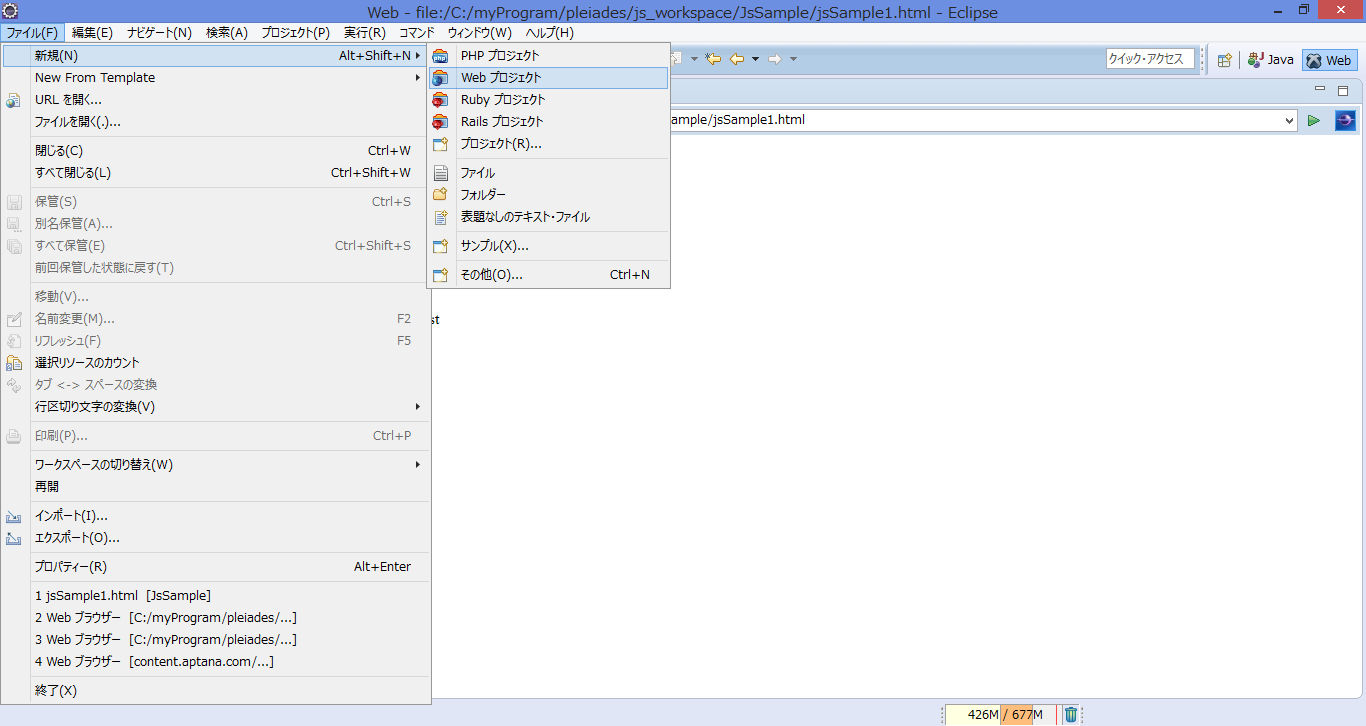Run garbage collector trash icon
The width and height of the screenshot is (1366, 726).
coord(1071,714)
